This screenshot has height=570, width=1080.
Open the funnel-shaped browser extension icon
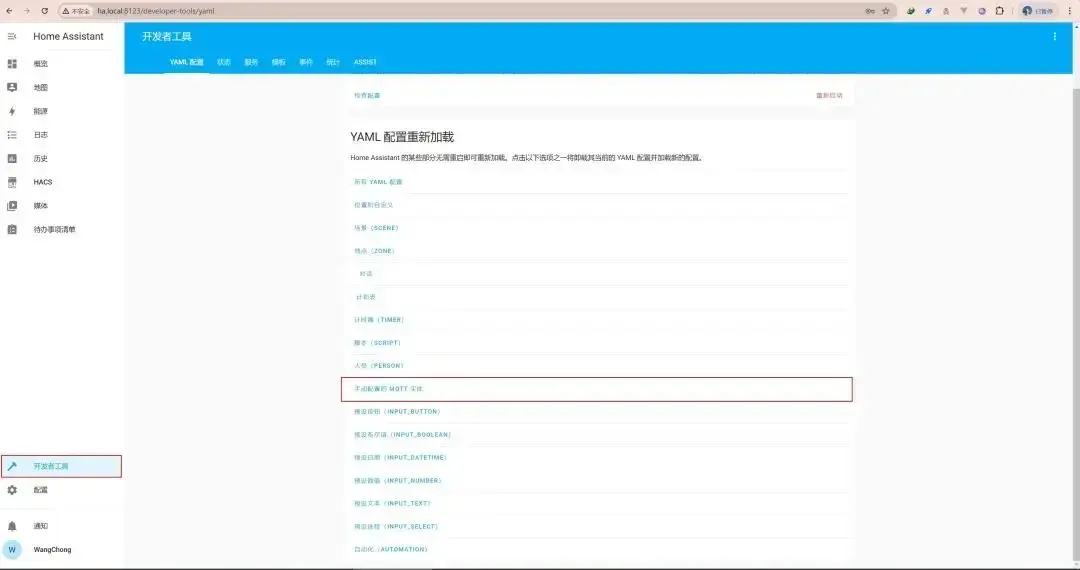pos(964,11)
